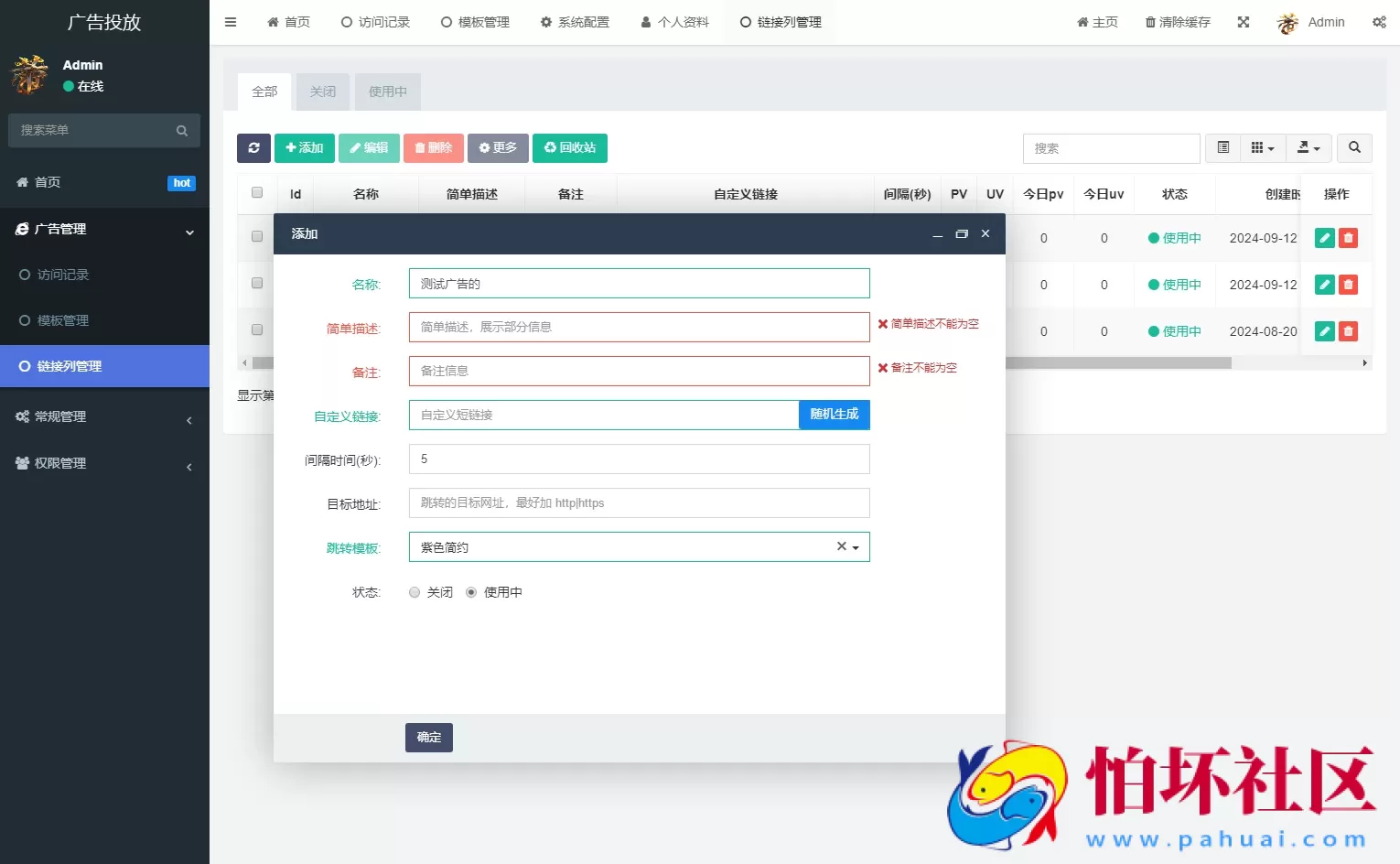
Task: Check the select-all checkbox in the table header
Action: (256, 191)
